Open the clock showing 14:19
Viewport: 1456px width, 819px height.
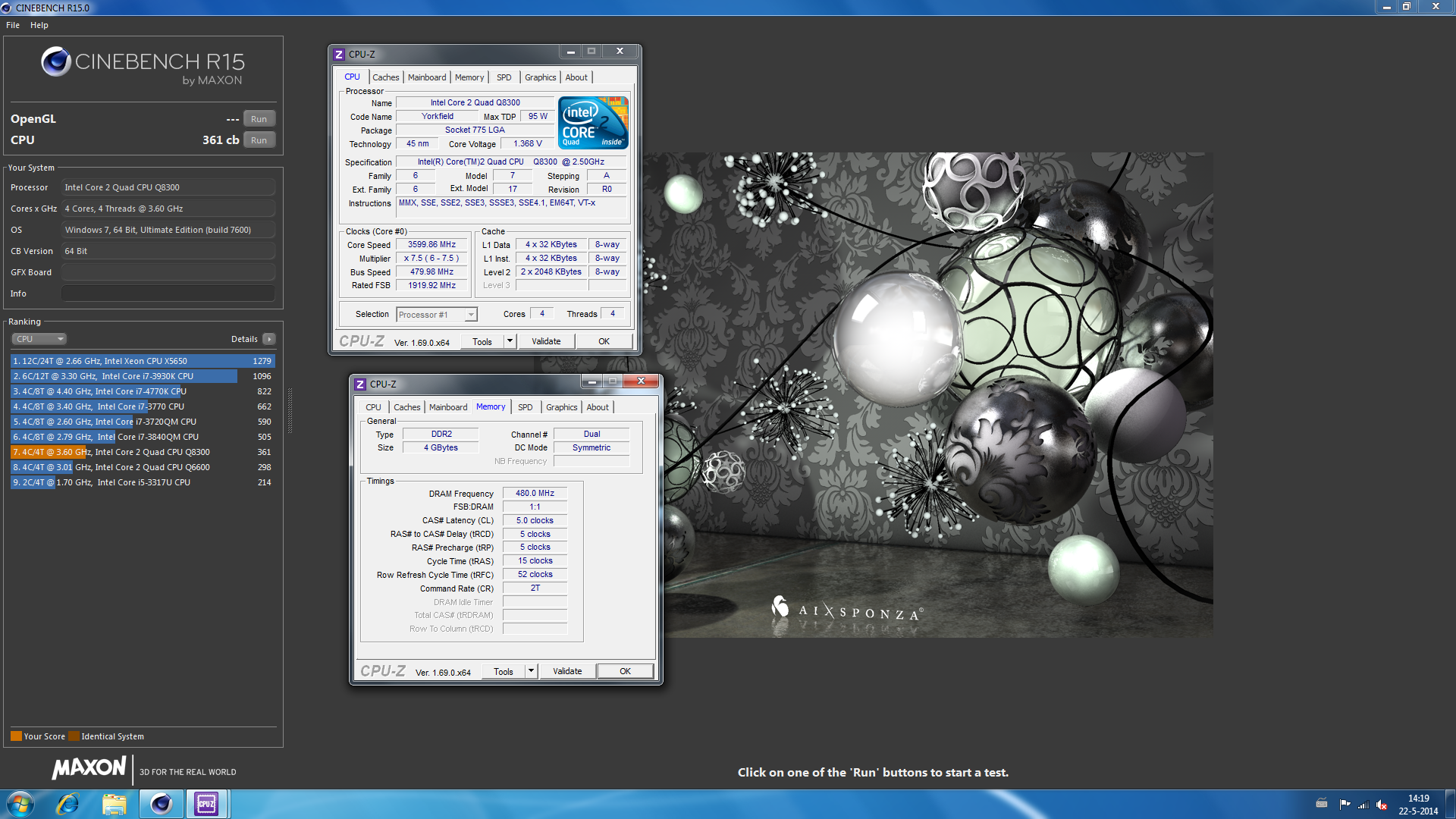coord(1418,805)
